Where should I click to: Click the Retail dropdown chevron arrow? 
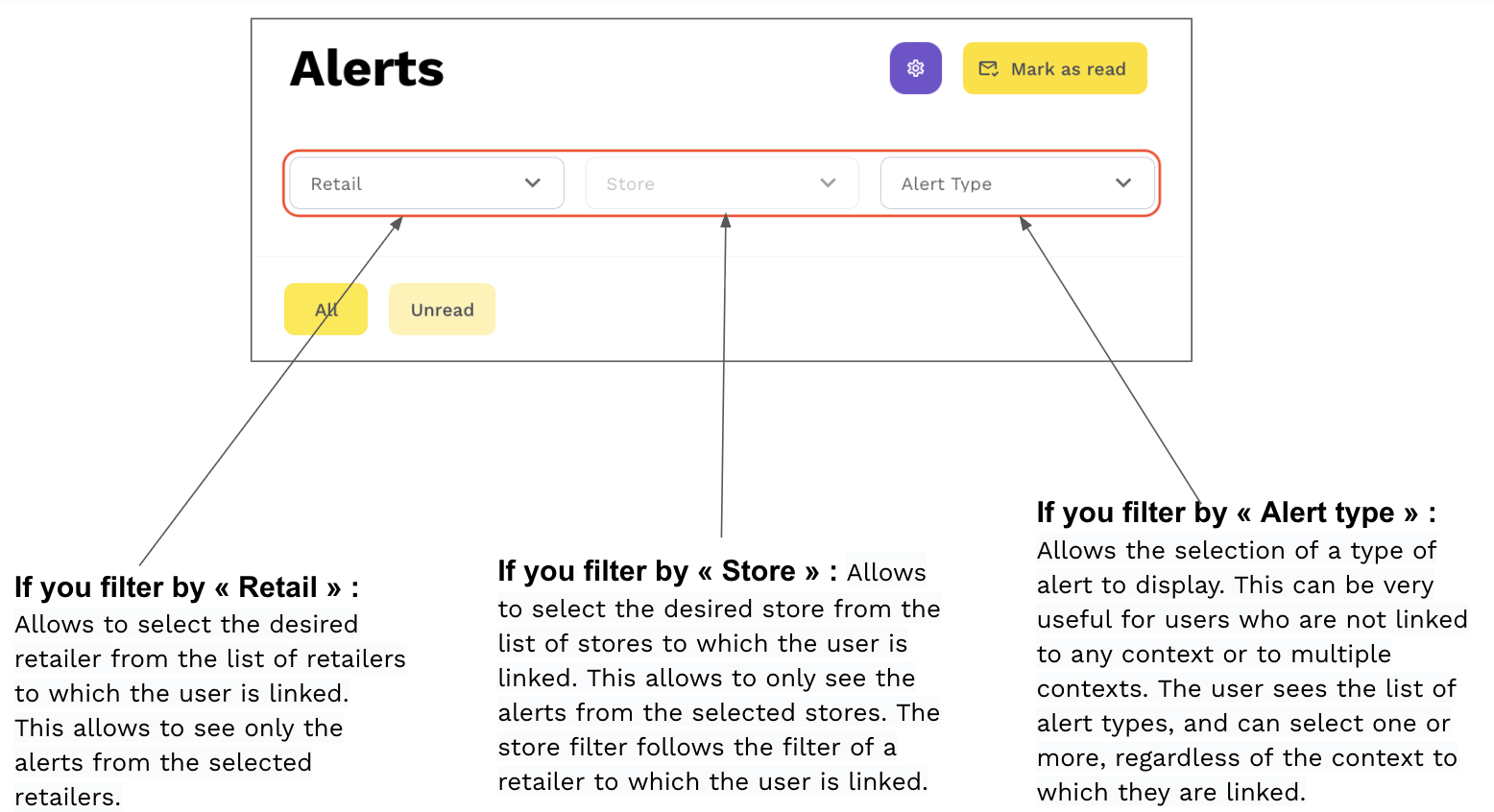532,183
